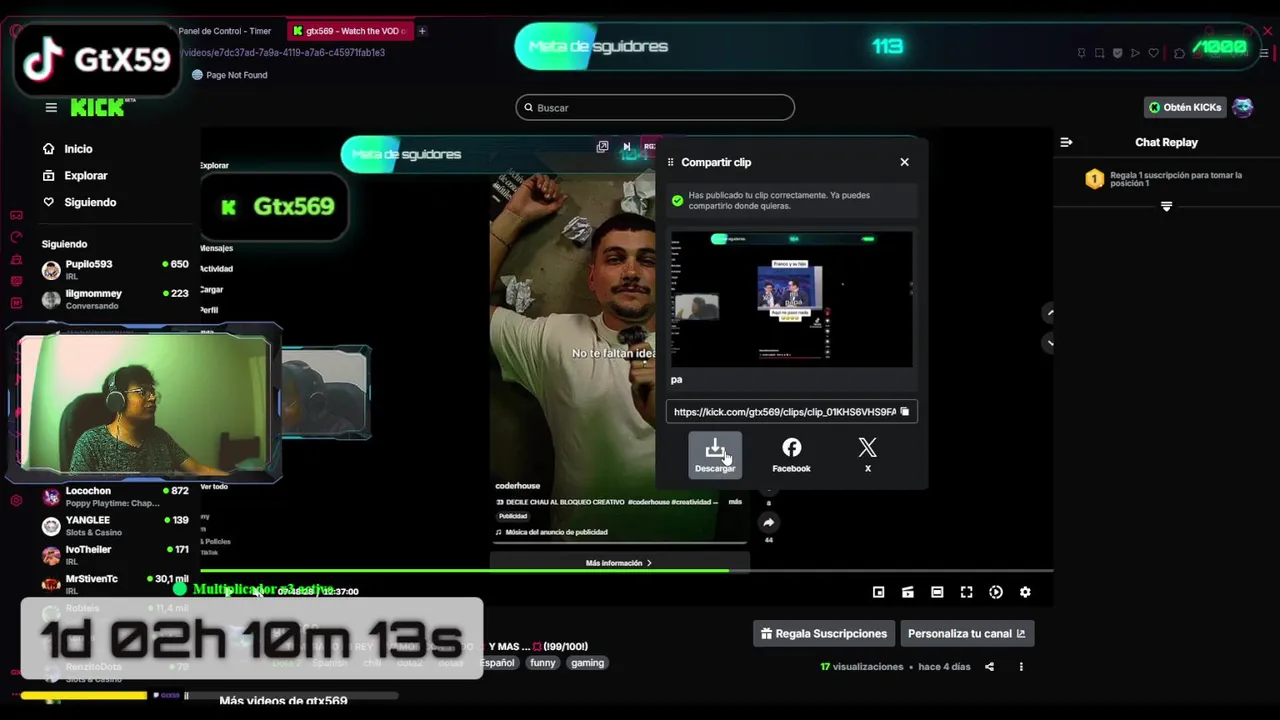Open MrStivenTc channel in sidebar
Screen dimensions: 1280x720
[x=115, y=584]
